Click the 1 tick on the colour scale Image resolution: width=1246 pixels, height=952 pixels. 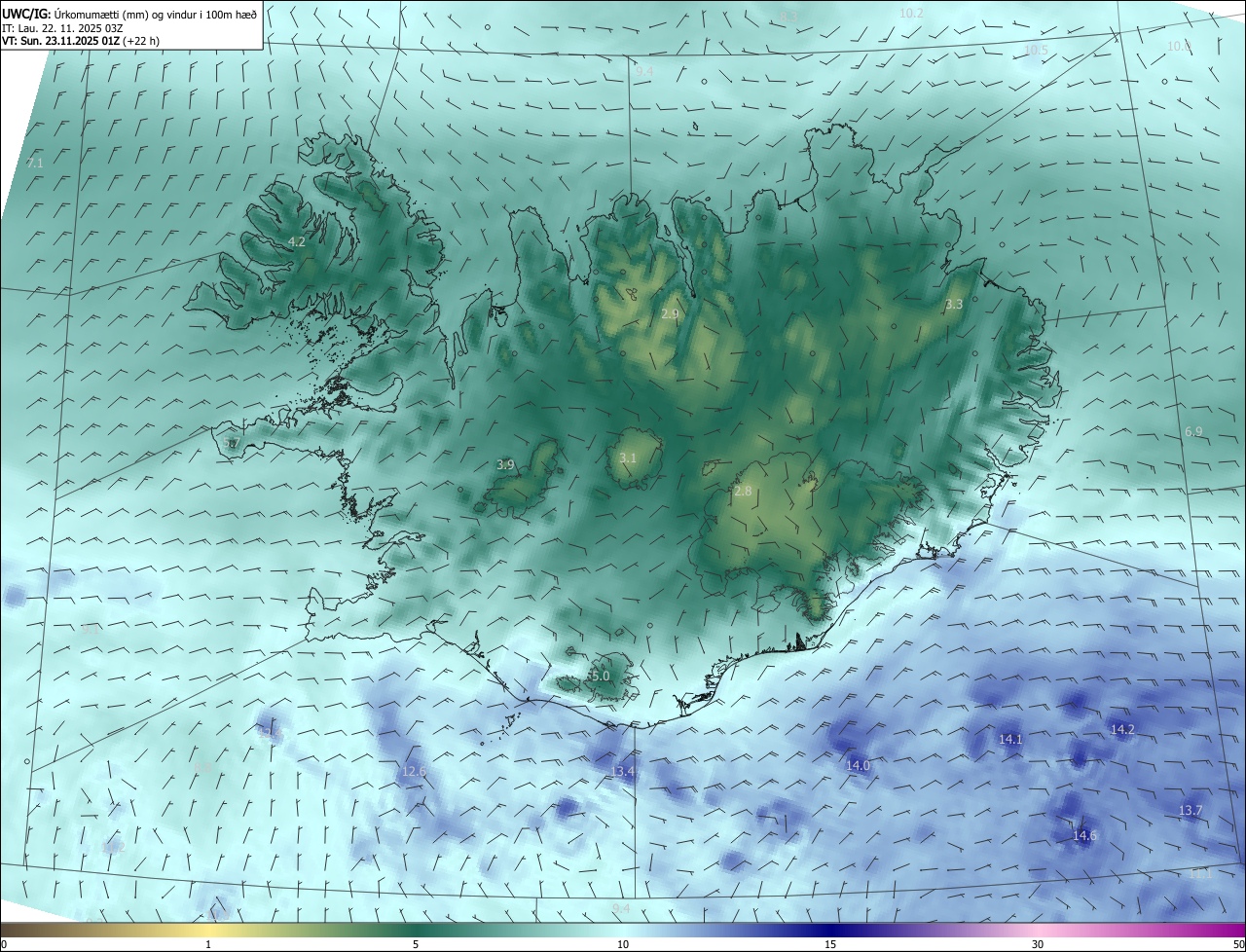(x=208, y=944)
